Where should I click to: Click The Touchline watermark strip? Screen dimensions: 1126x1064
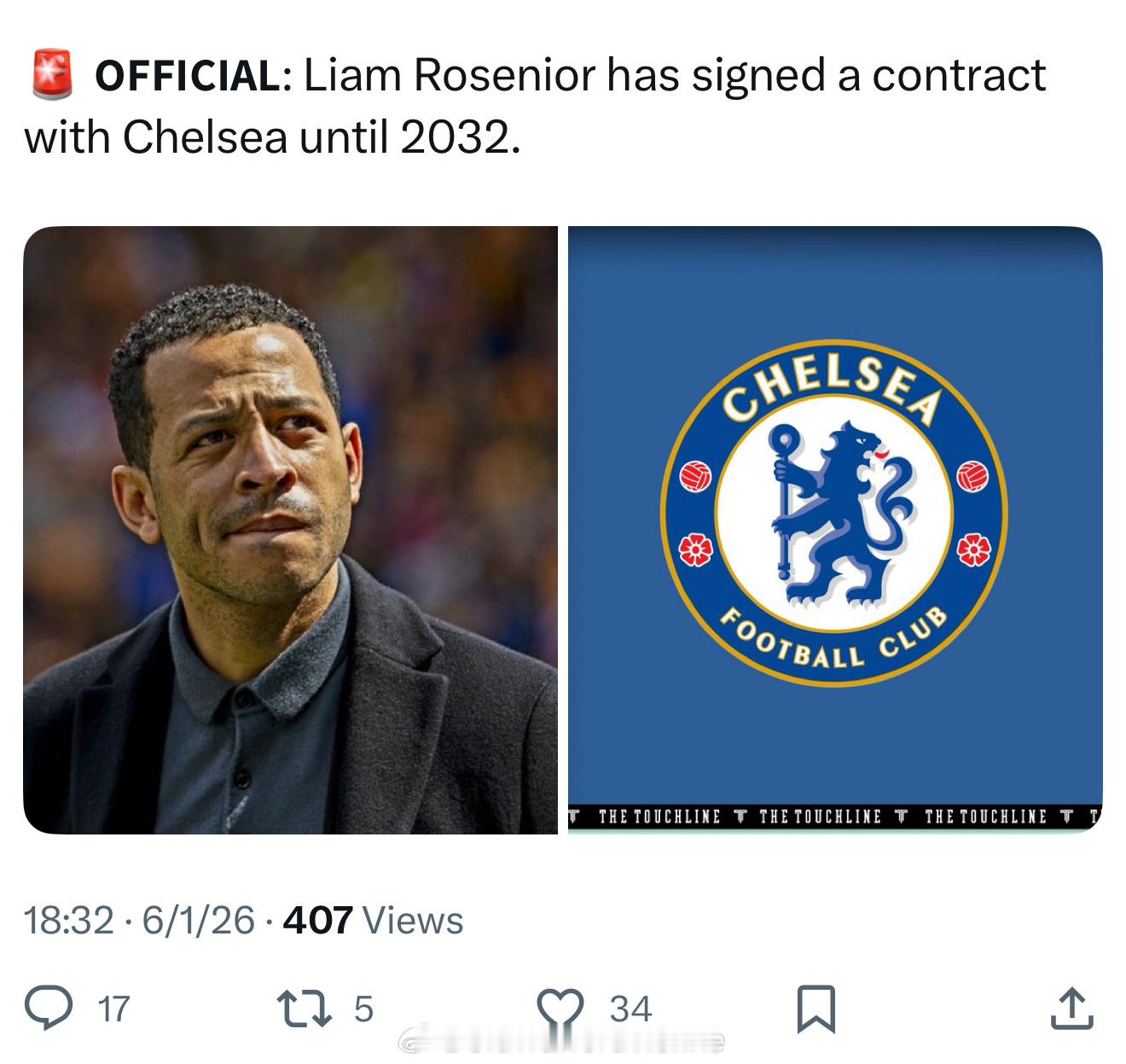click(834, 817)
